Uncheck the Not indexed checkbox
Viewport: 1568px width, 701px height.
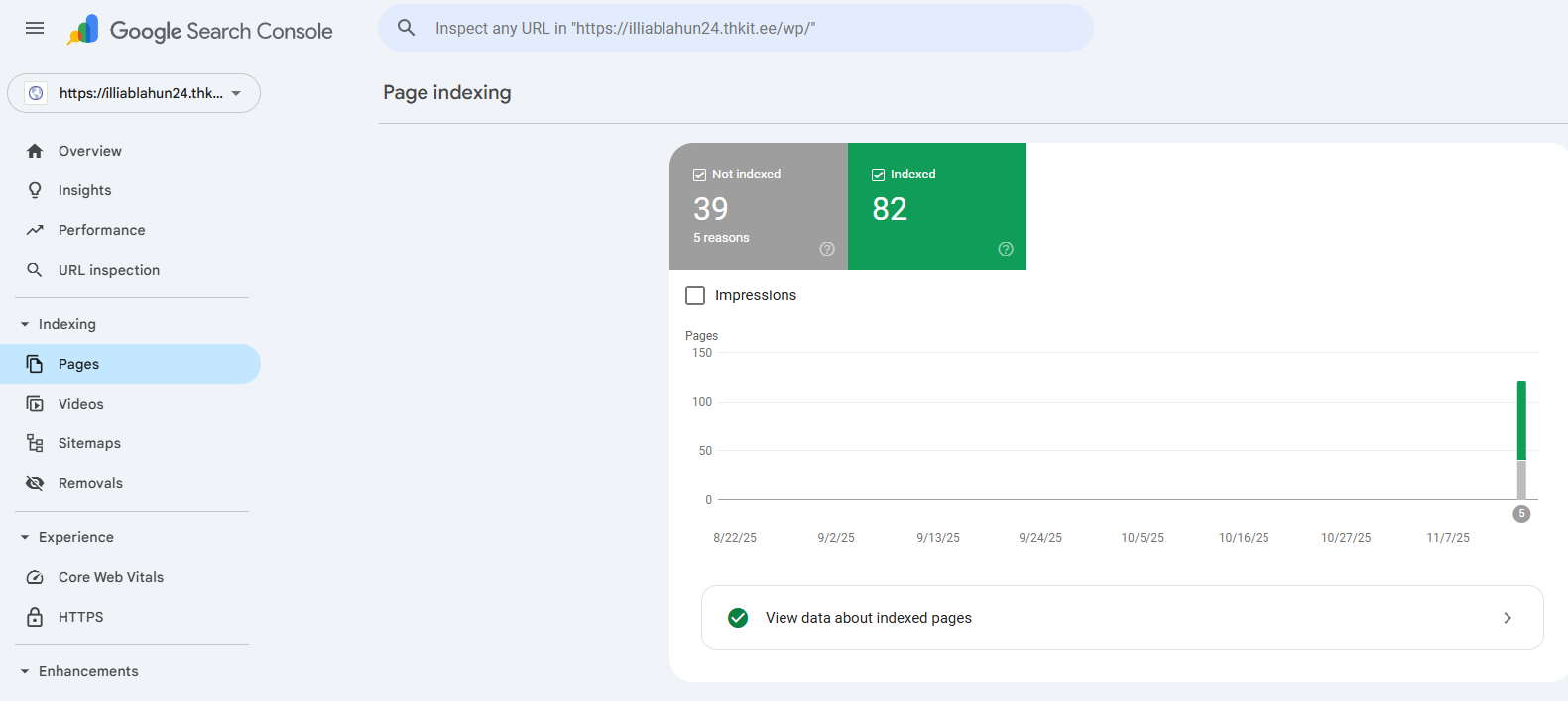(x=699, y=175)
